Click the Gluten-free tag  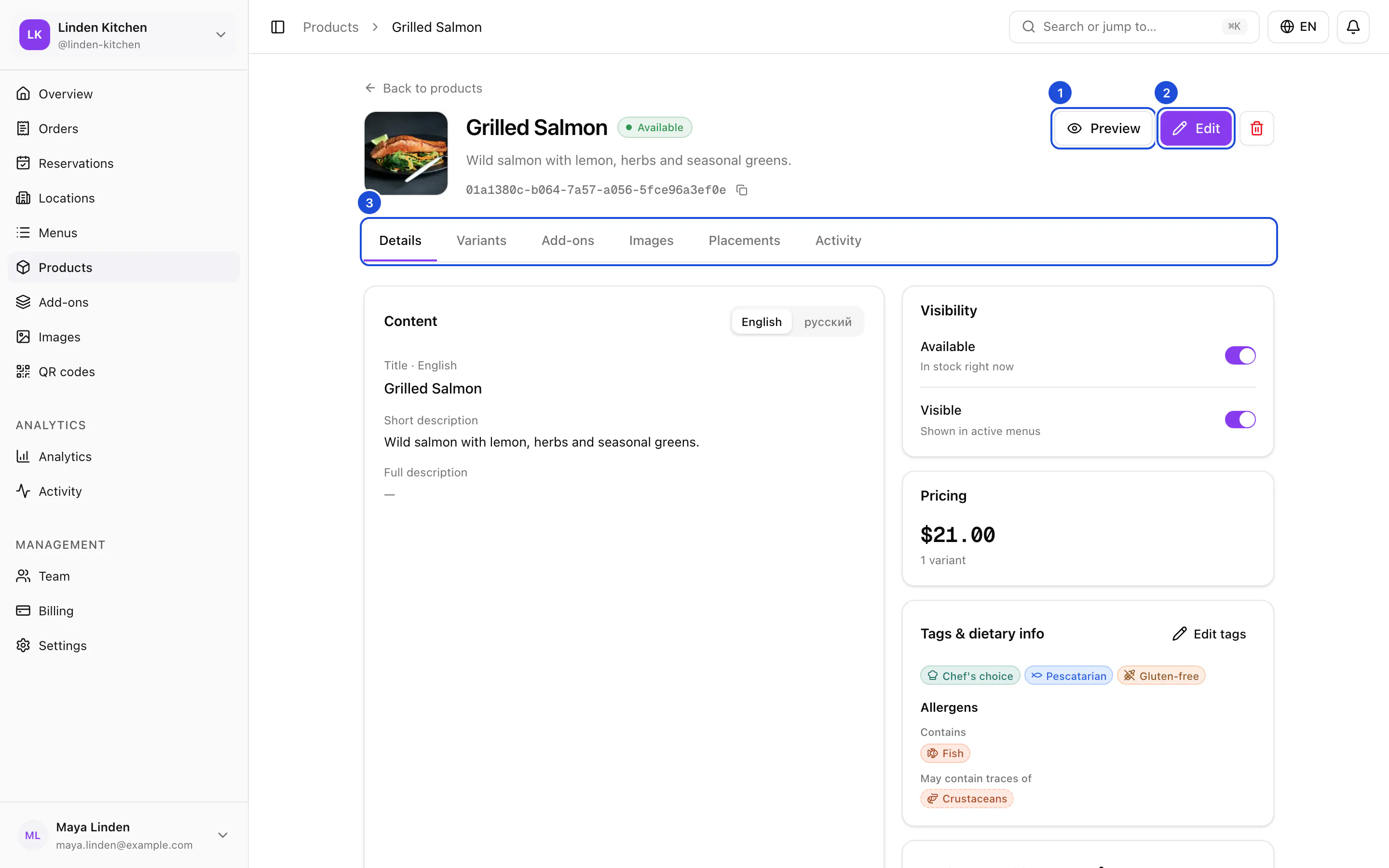1161,676
